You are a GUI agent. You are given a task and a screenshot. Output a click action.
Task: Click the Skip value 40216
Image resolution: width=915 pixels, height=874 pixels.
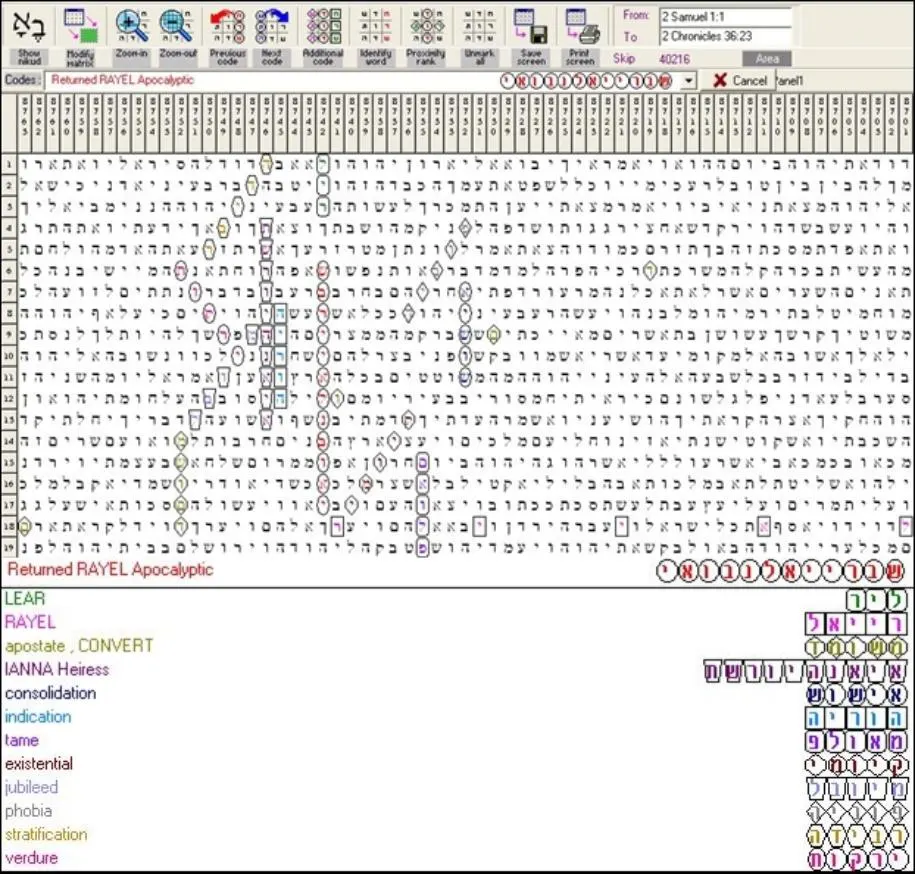[x=674, y=59]
